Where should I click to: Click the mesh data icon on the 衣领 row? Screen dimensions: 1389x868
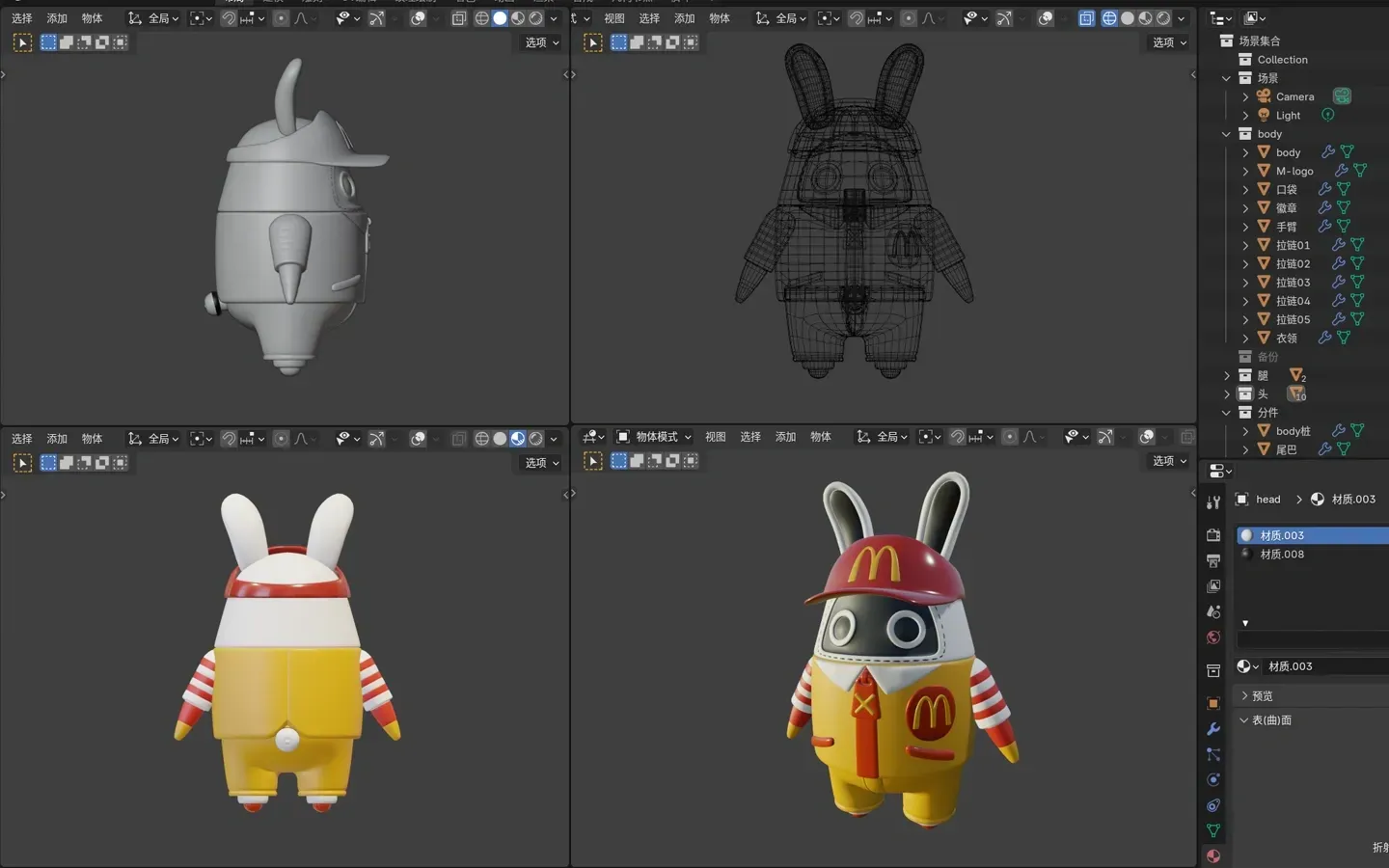(x=1344, y=338)
